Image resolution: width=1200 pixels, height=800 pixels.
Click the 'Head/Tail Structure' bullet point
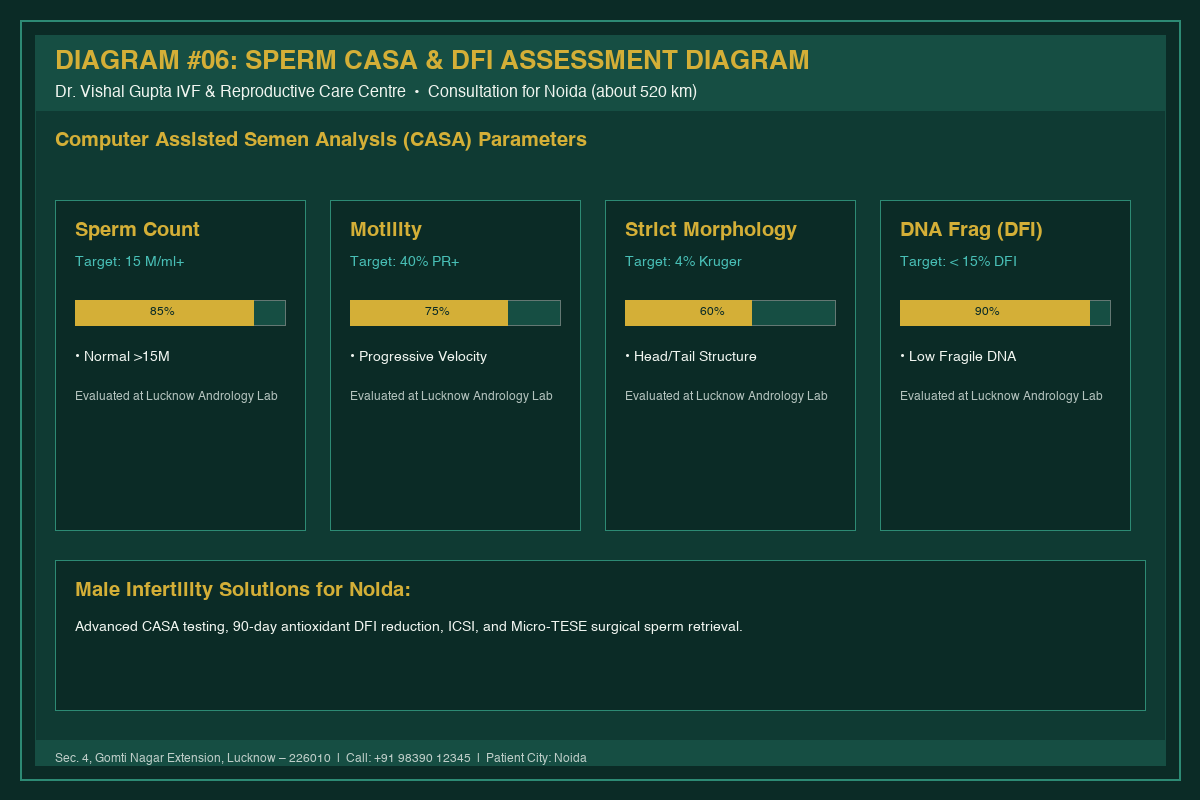(x=691, y=357)
